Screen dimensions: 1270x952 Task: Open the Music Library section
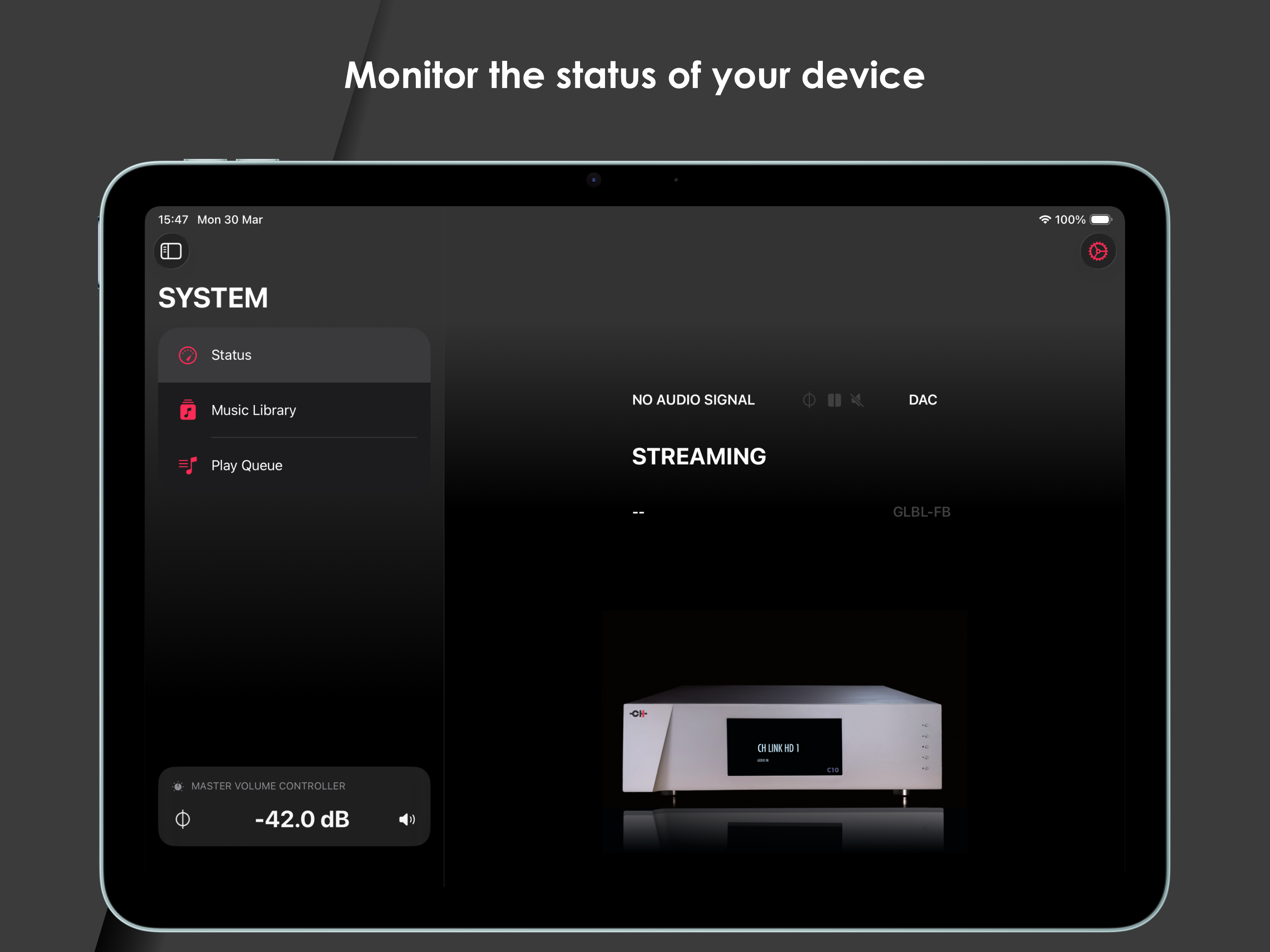(294, 411)
